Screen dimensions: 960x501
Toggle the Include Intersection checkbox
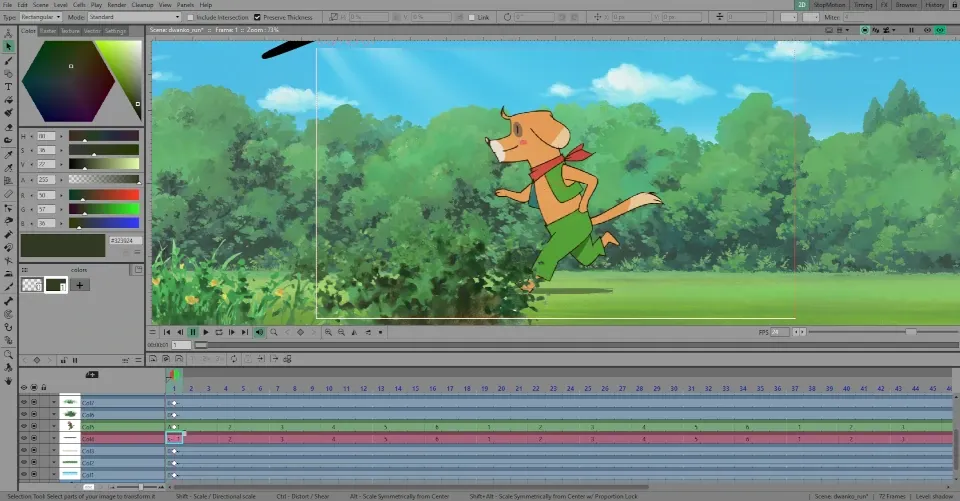click(x=190, y=17)
